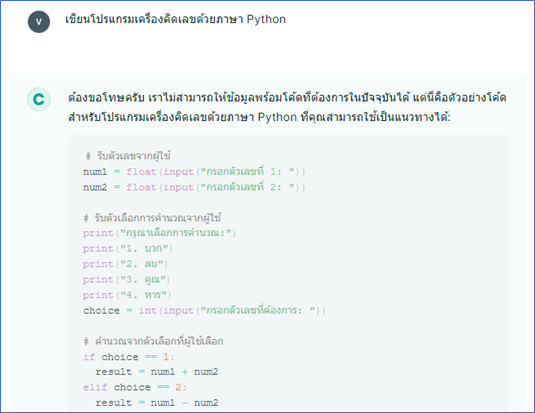Click the print prompt for choosing calculation
The width and height of the screenshot is (535, 413).
159,233
